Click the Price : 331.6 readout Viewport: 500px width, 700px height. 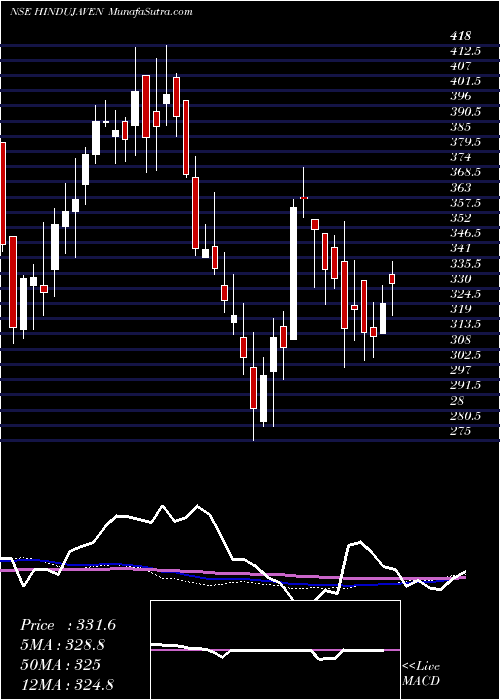(68, 625)
